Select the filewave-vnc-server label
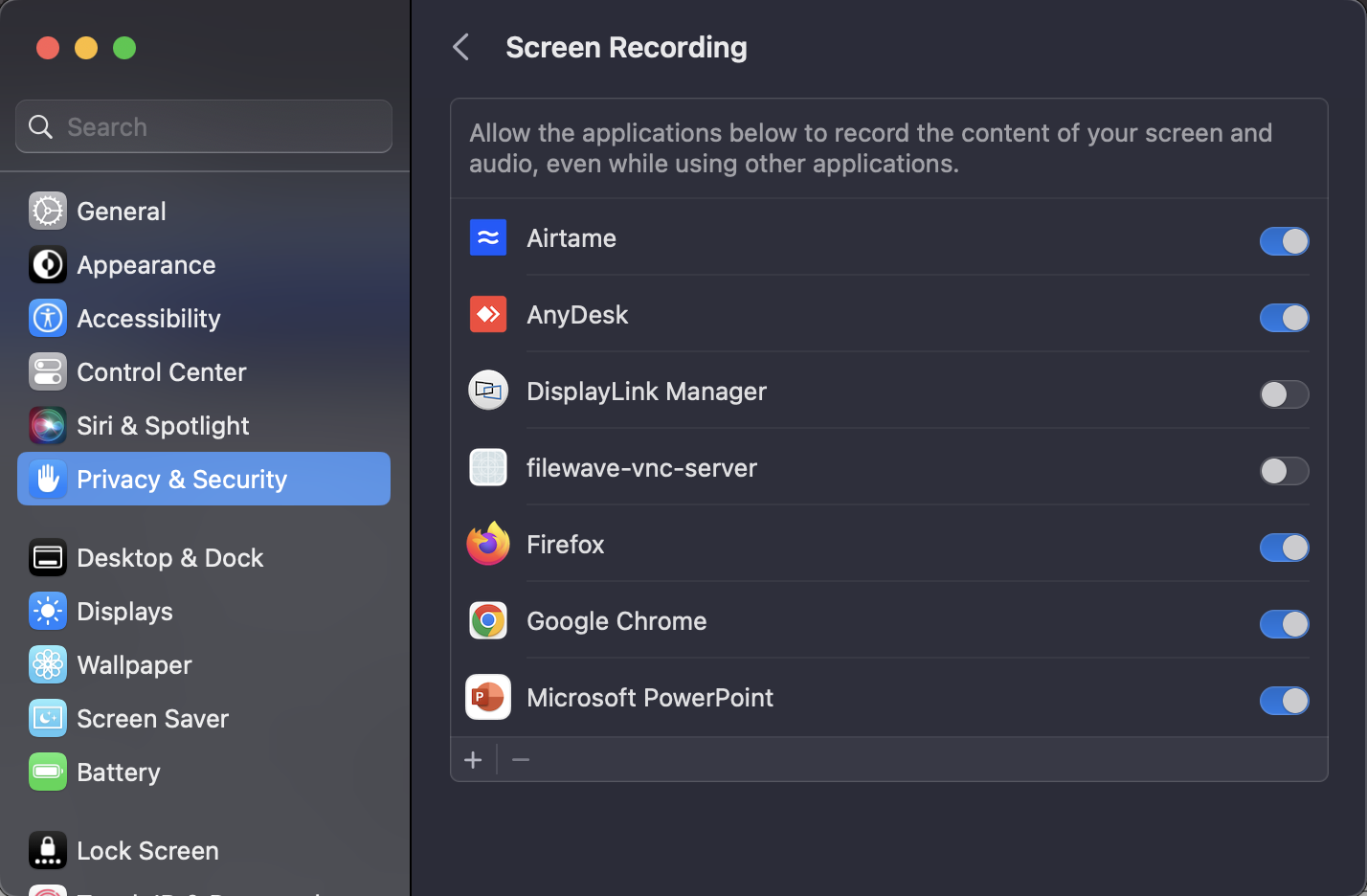This screenshot has height=896, width=1367. 641,468
